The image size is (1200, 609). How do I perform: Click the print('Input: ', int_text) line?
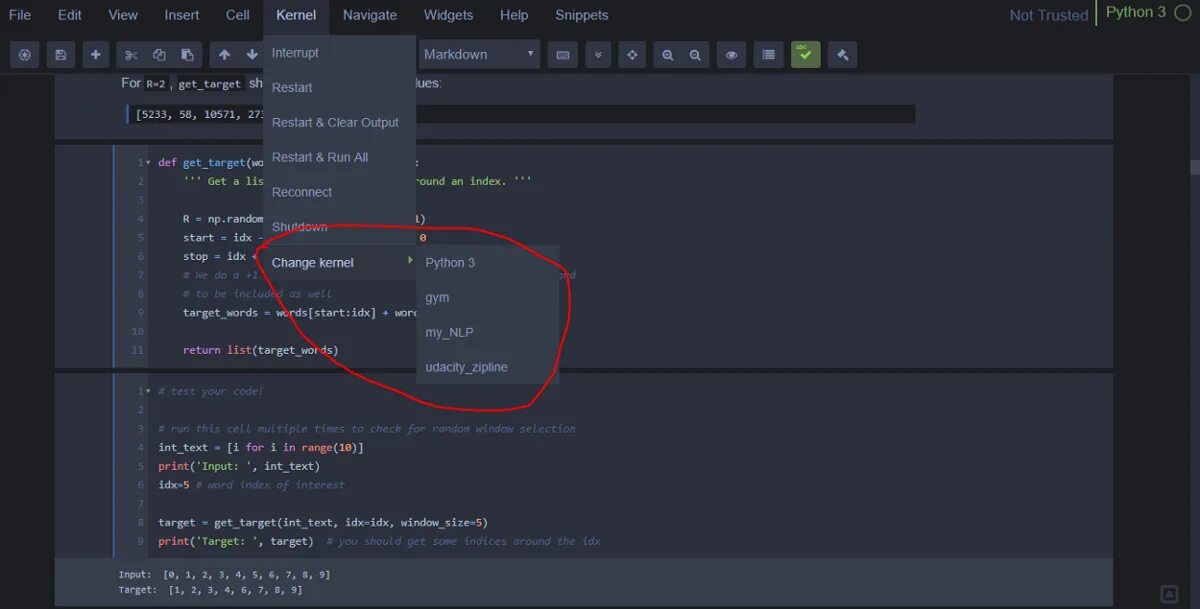pos(239,466)
